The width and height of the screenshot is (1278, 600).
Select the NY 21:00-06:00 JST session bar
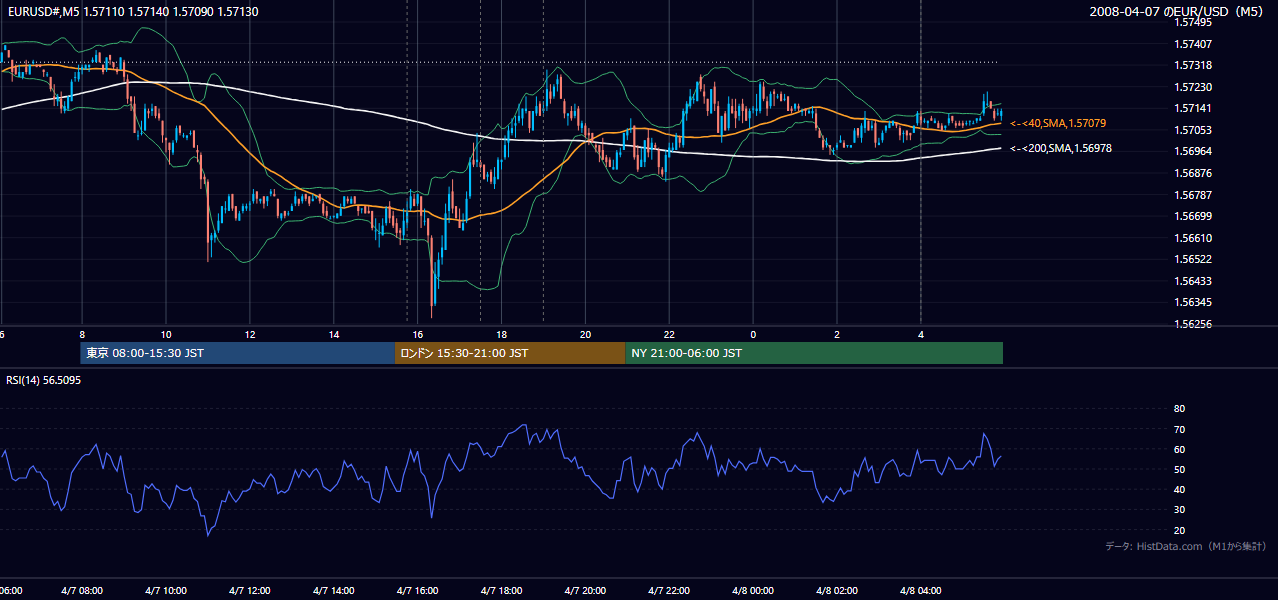814,353
